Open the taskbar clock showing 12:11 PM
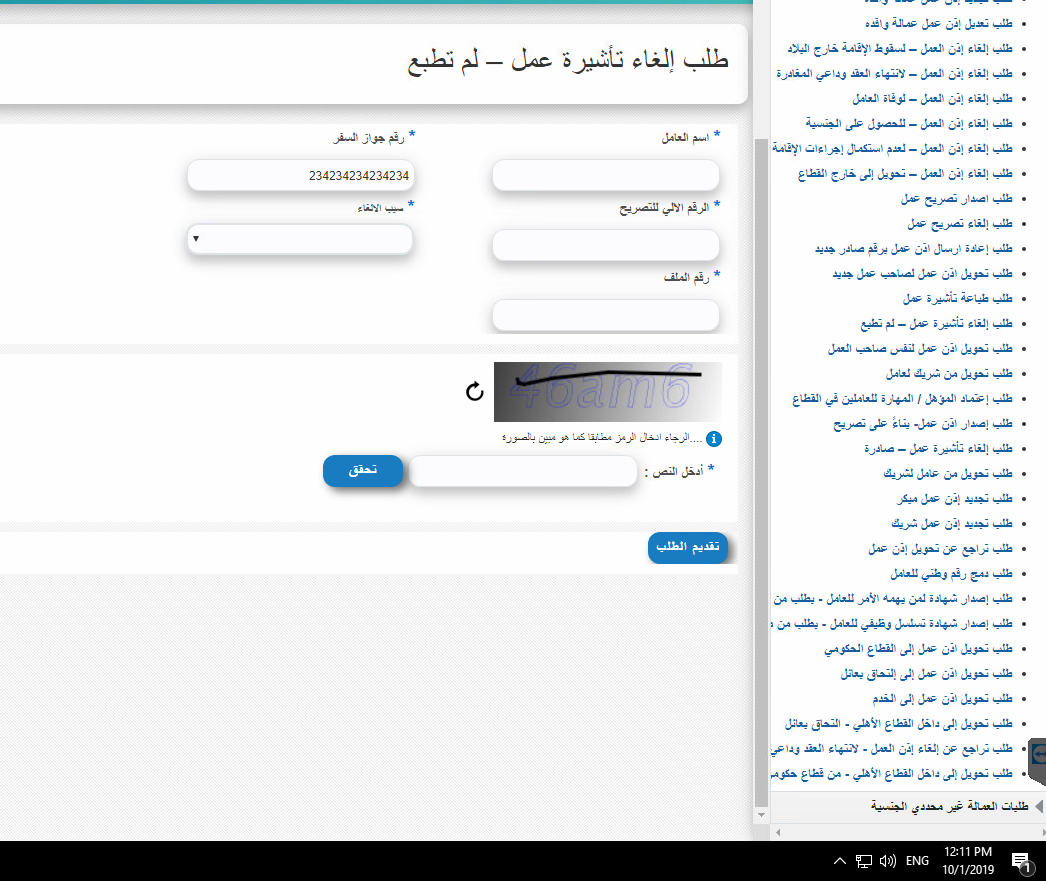 (x=968, y=860)
